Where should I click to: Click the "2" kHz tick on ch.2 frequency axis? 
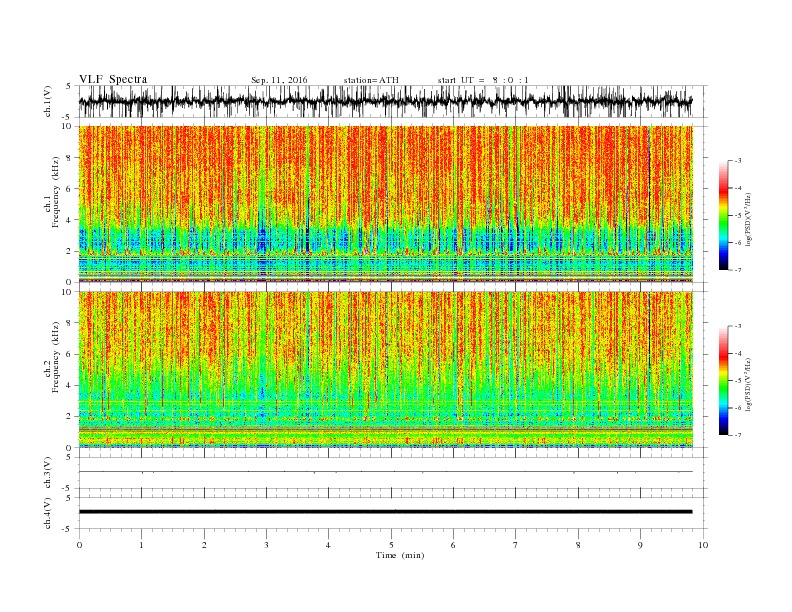(x=70, y=417)
